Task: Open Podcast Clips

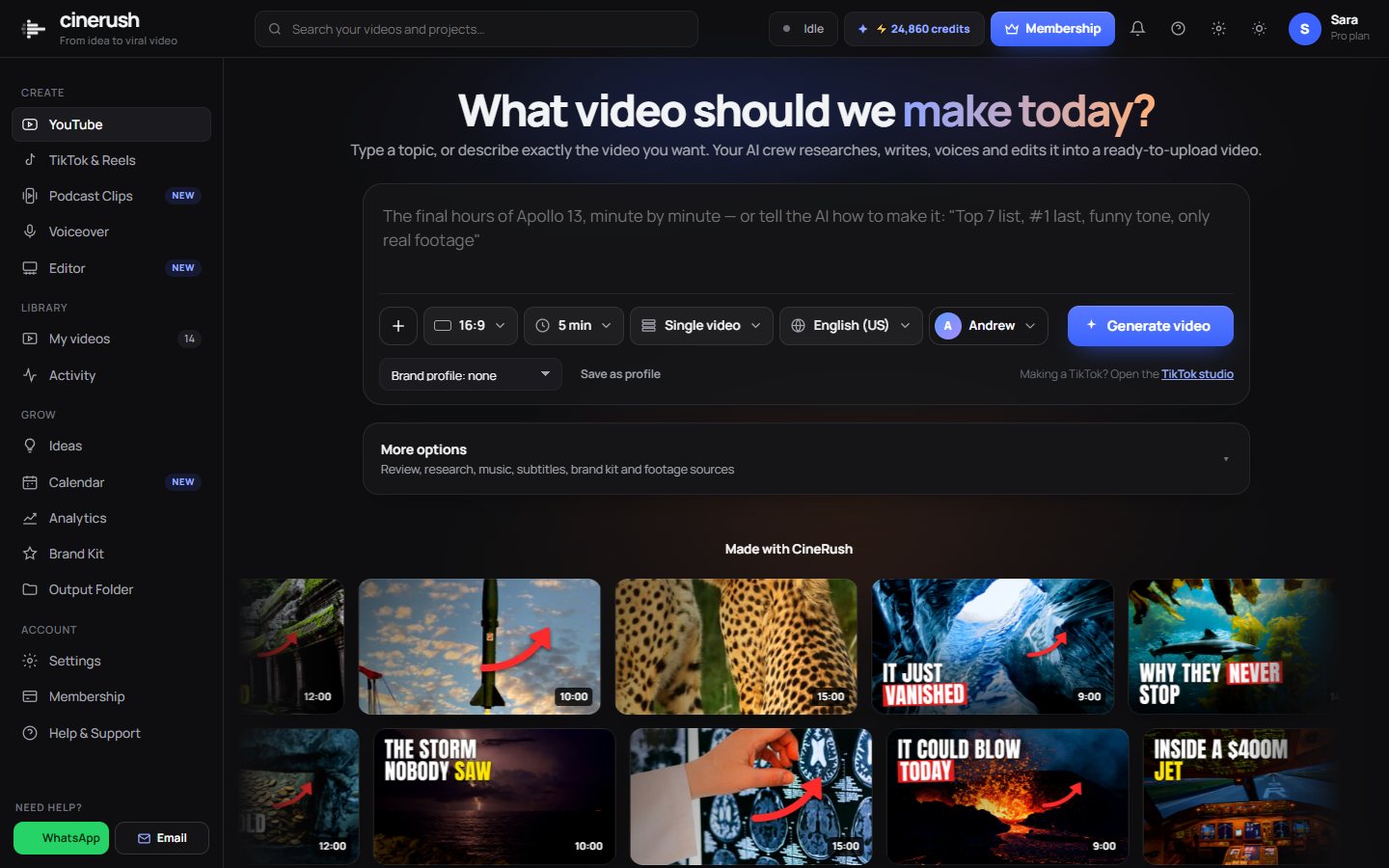Action: pos(111,196)
